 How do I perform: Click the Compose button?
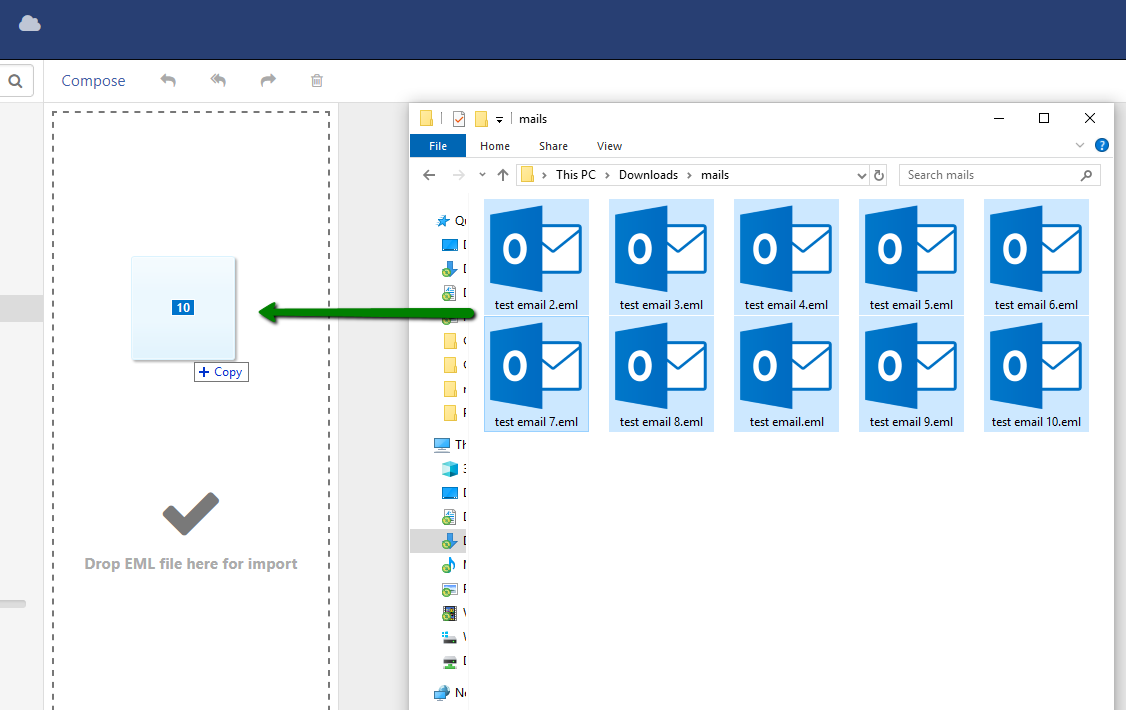[x=93, y=80]
